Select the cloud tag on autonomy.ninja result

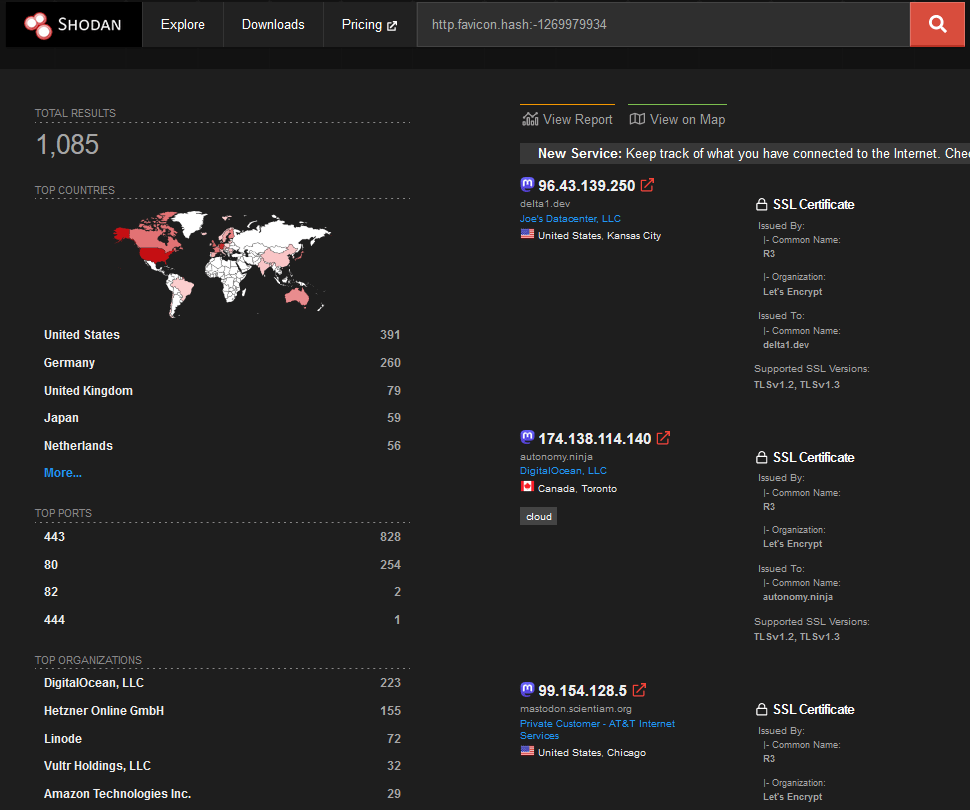(x=538, y=517)
